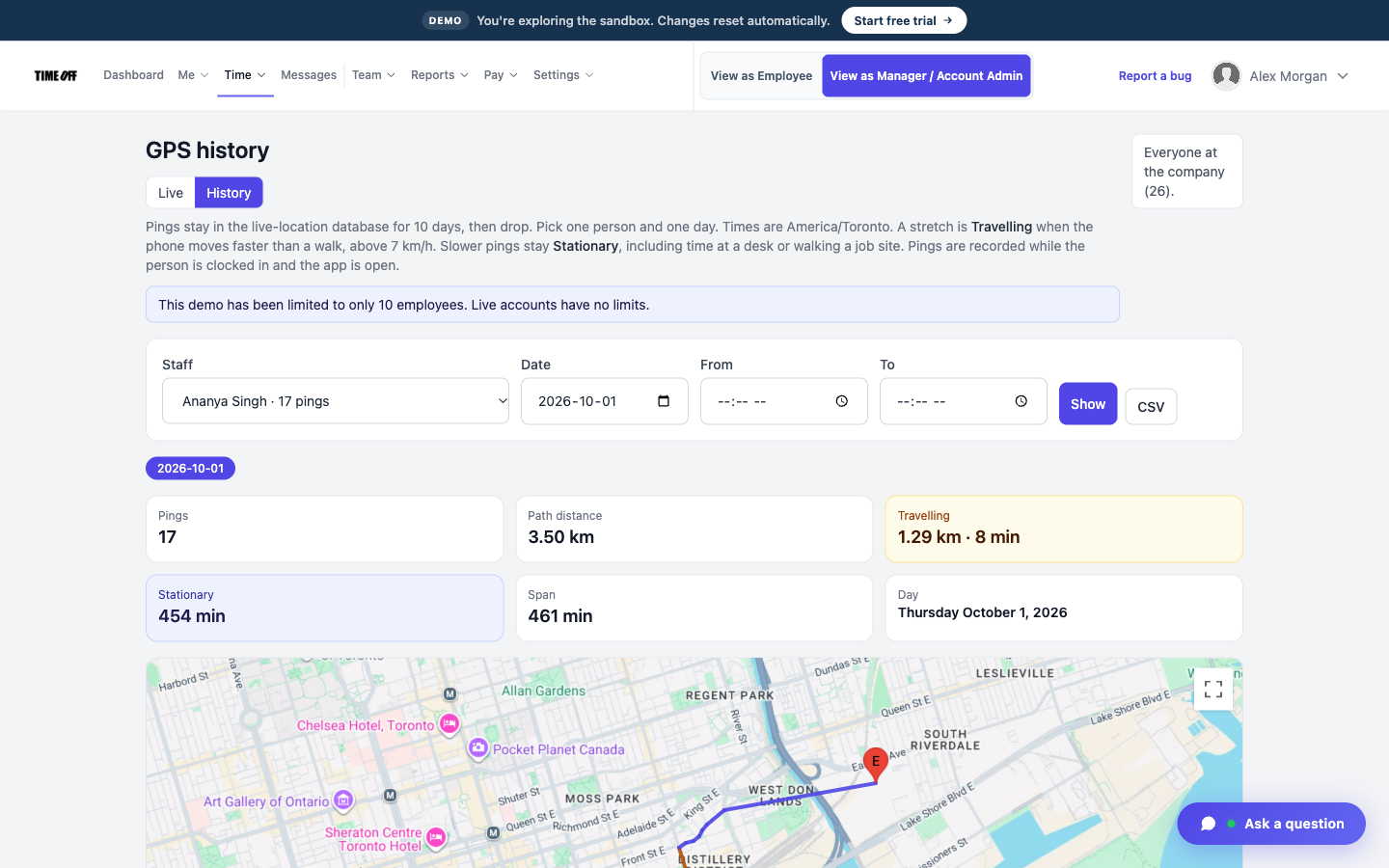Expand the Reports menu
The image size is (1389, 868).
click(440, 75)
